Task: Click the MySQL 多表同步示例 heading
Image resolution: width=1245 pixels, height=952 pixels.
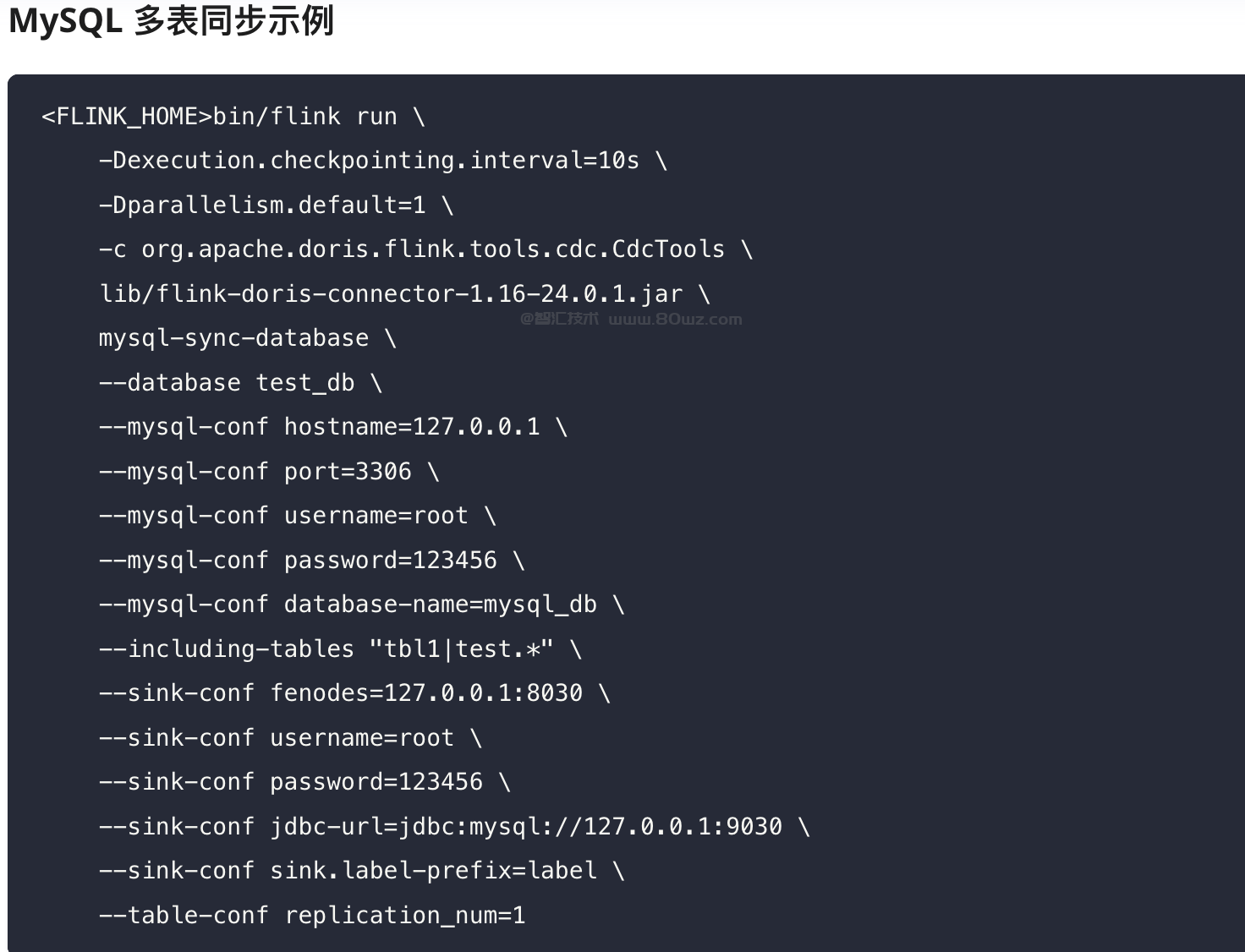Action: click(x=171, y=20)
